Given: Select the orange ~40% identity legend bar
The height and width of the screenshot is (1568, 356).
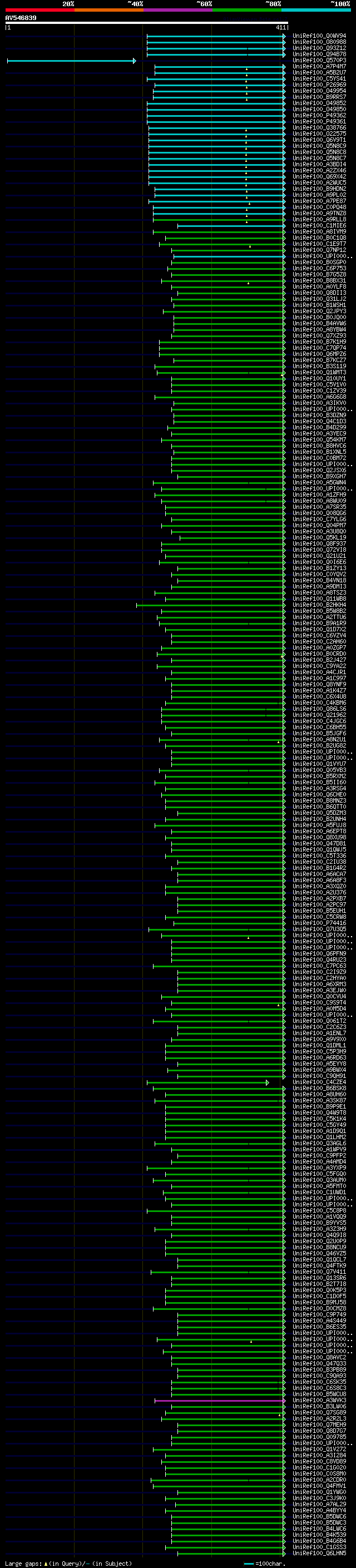Looking at the screenshot, I should [x=109, y=10].
